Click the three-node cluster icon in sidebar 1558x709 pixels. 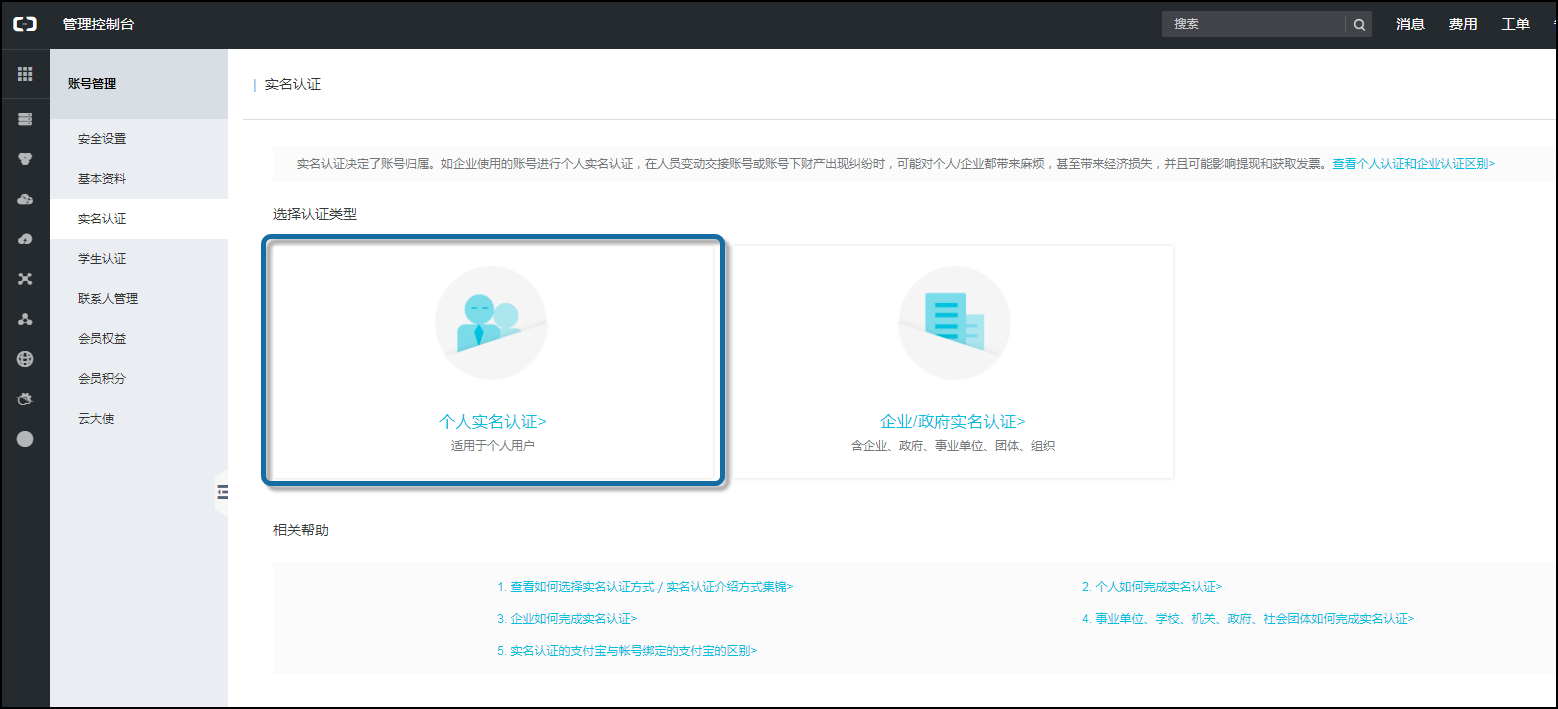point(25,319)
